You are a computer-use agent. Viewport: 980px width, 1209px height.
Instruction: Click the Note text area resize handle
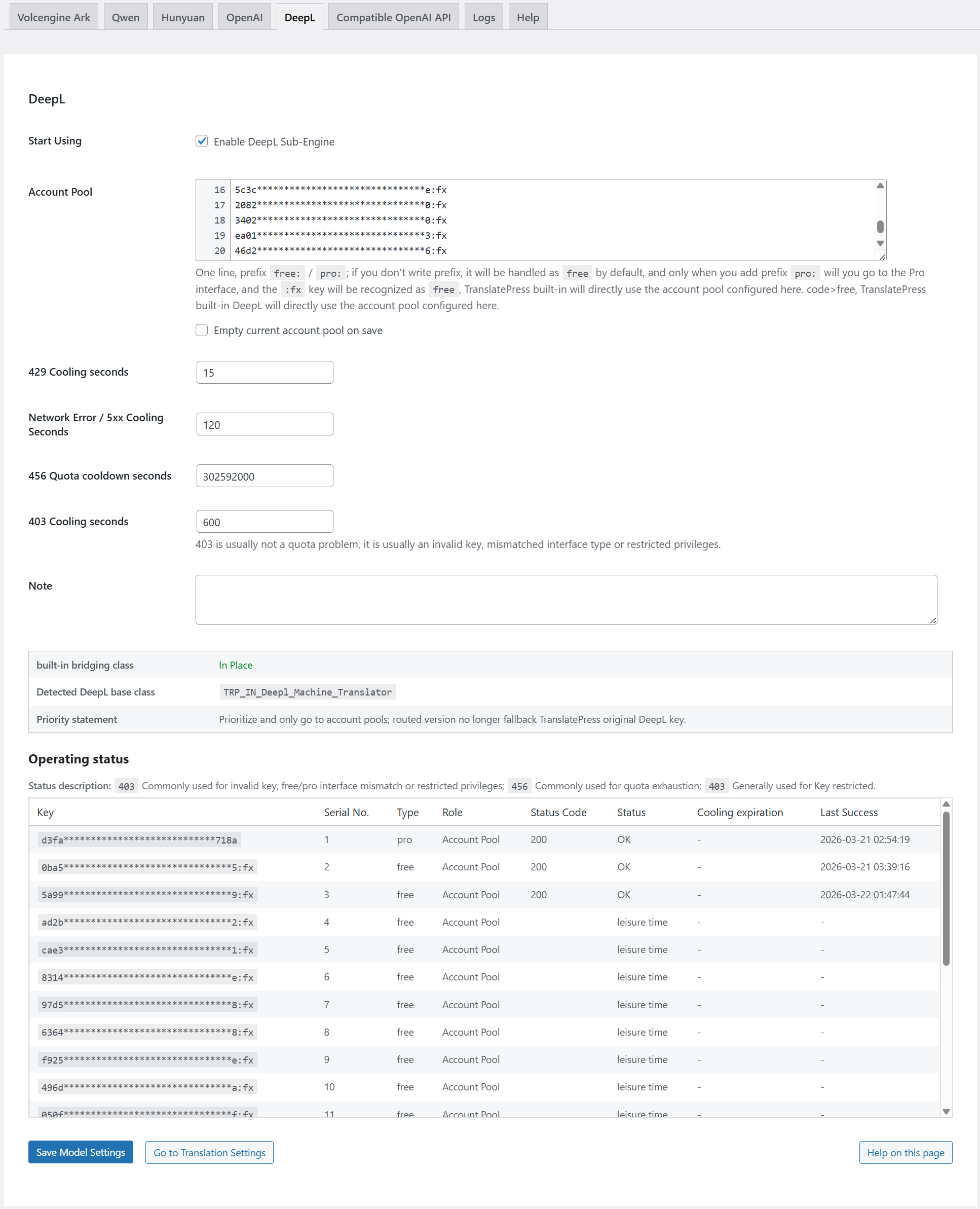pyautogui.click(x=932, y=620)
